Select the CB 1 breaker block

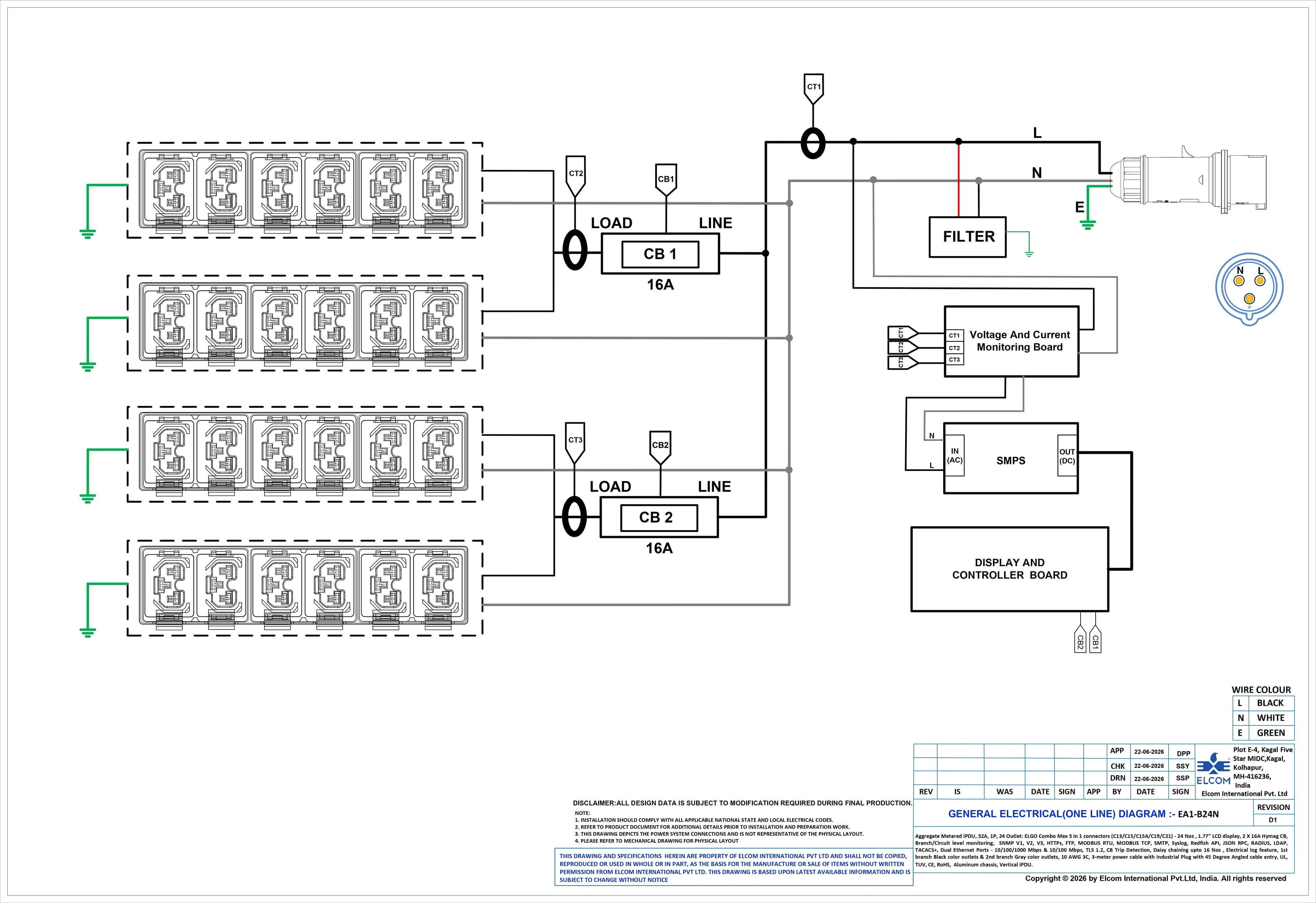[660, 254]
